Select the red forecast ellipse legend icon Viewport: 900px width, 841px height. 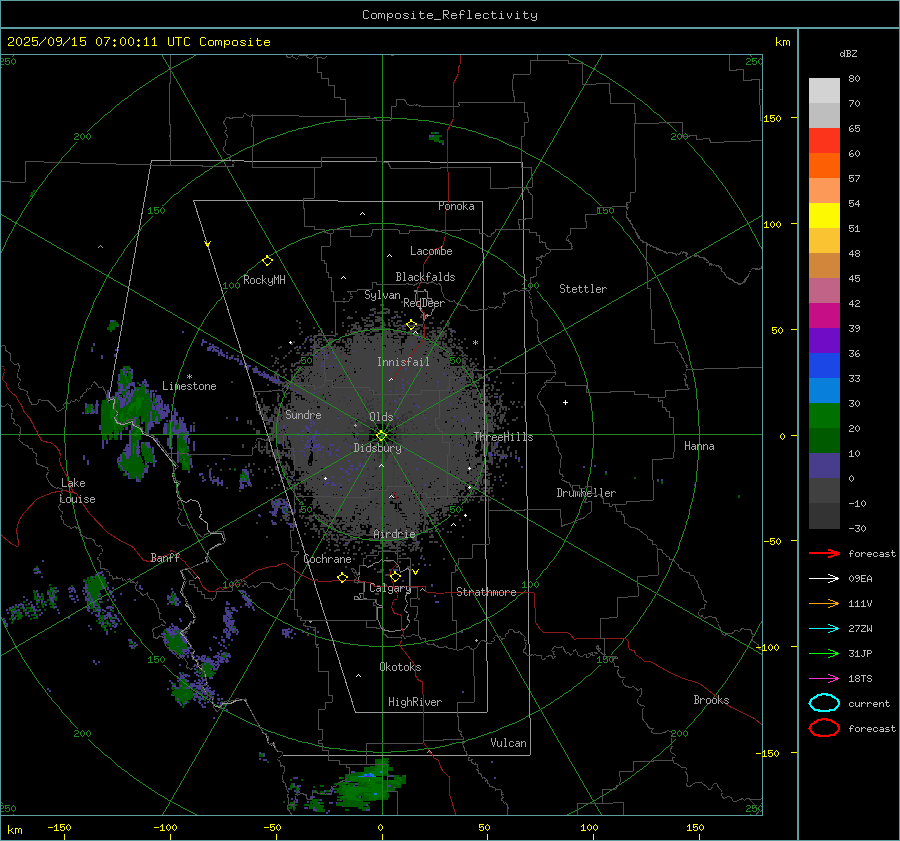tap(824, 728)
